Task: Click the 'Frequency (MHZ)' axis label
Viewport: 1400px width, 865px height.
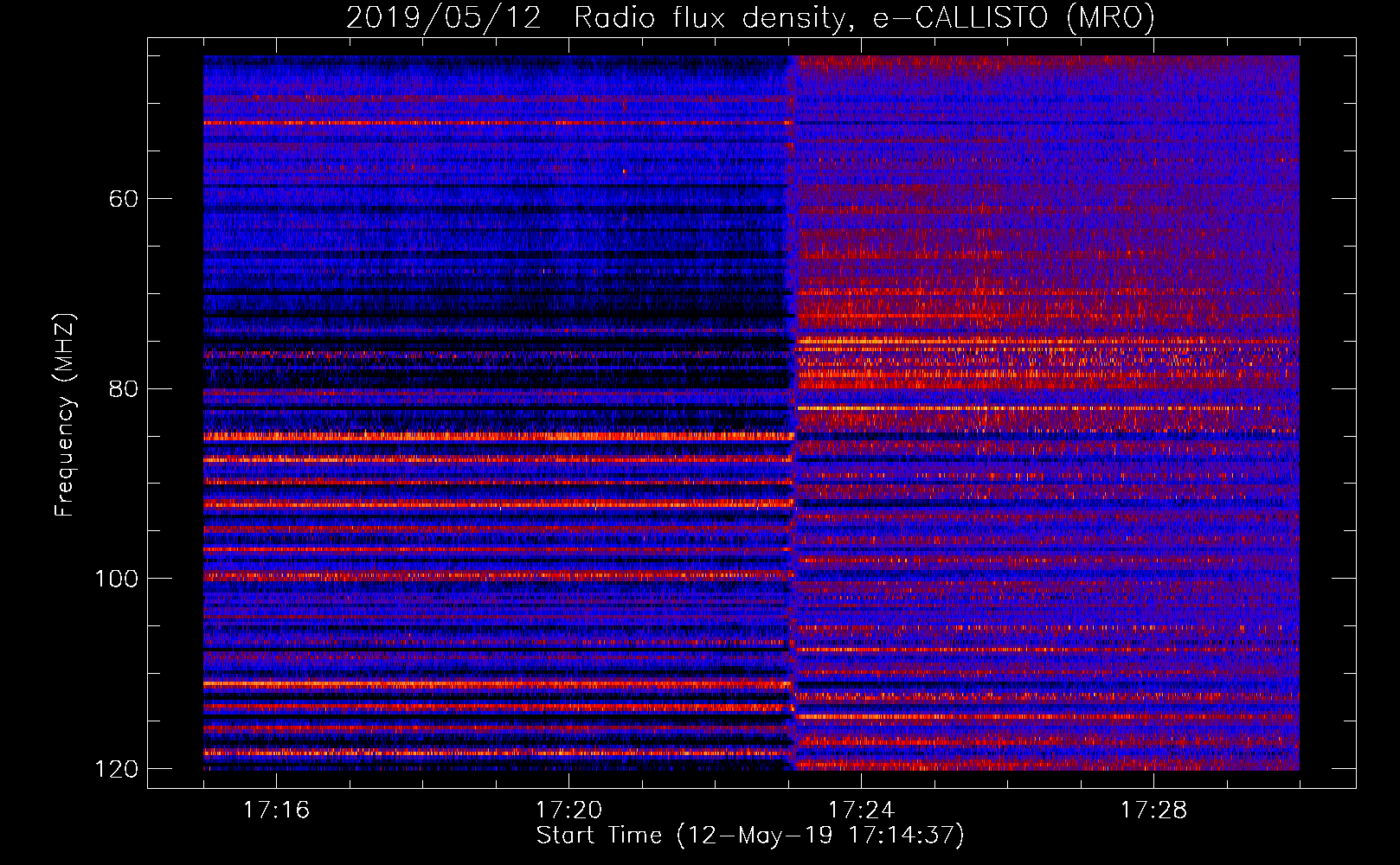Action: (x=65, y=415)
